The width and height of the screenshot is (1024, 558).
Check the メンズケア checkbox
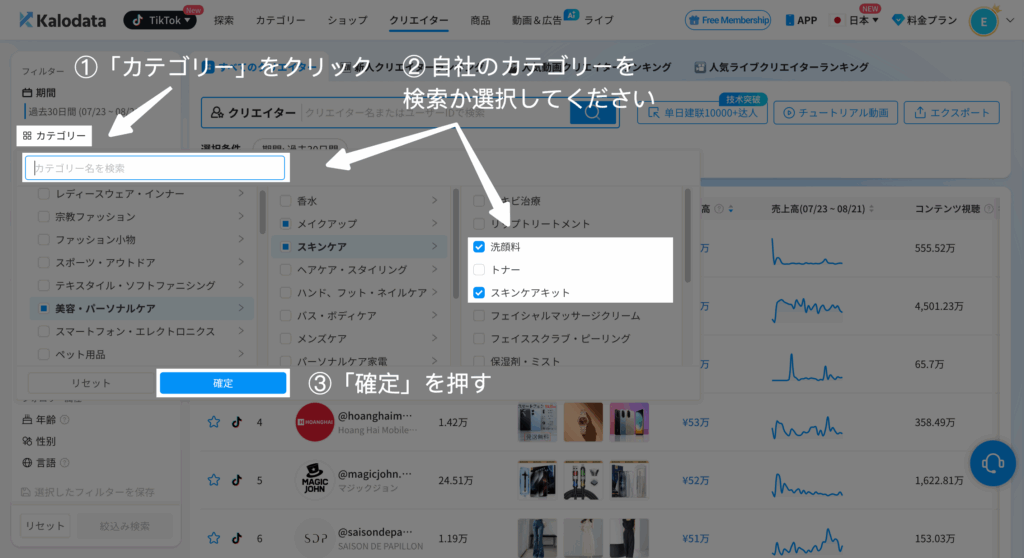coord(285,338)
